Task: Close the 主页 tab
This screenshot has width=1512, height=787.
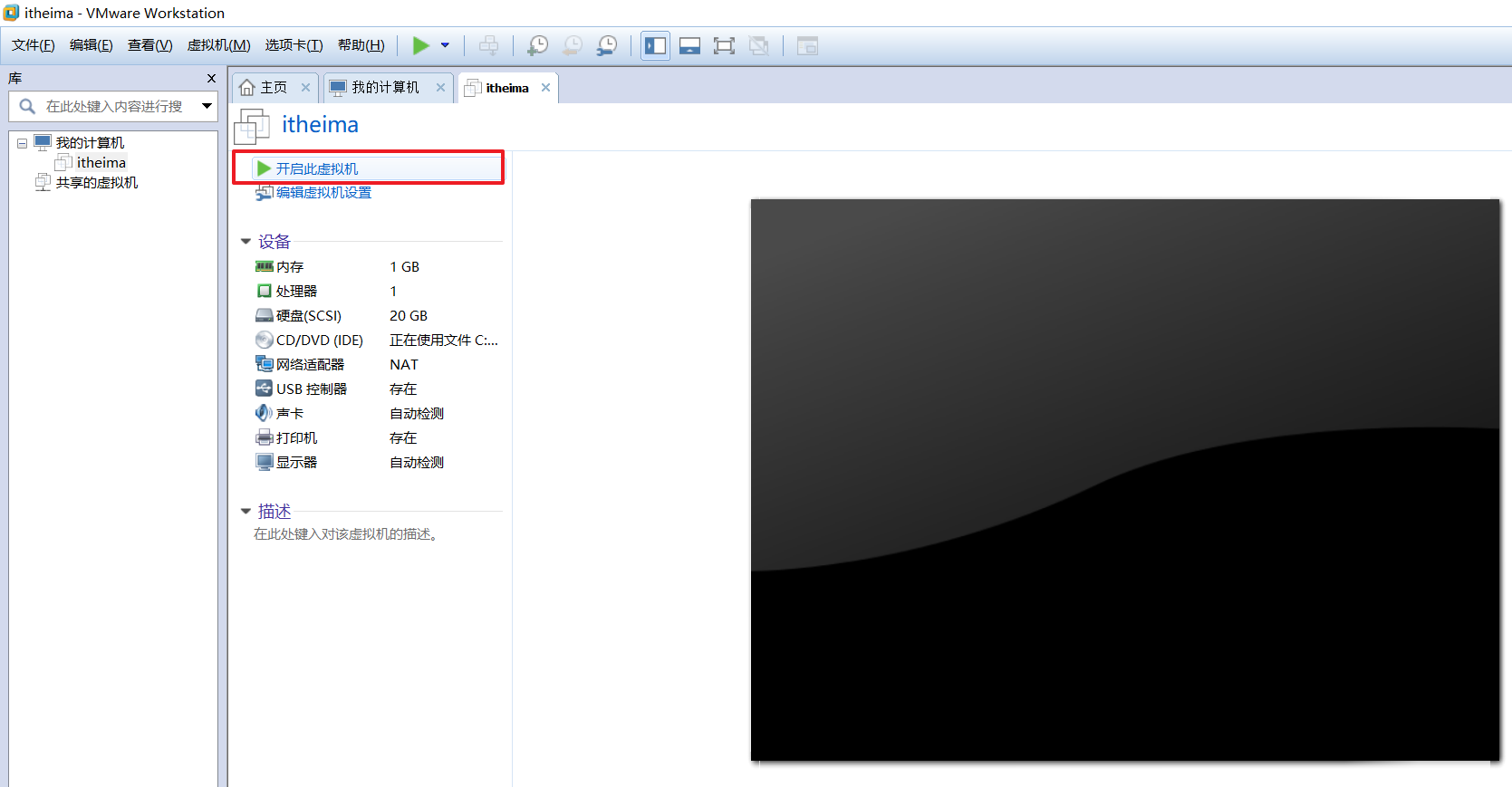Action: 305,88
